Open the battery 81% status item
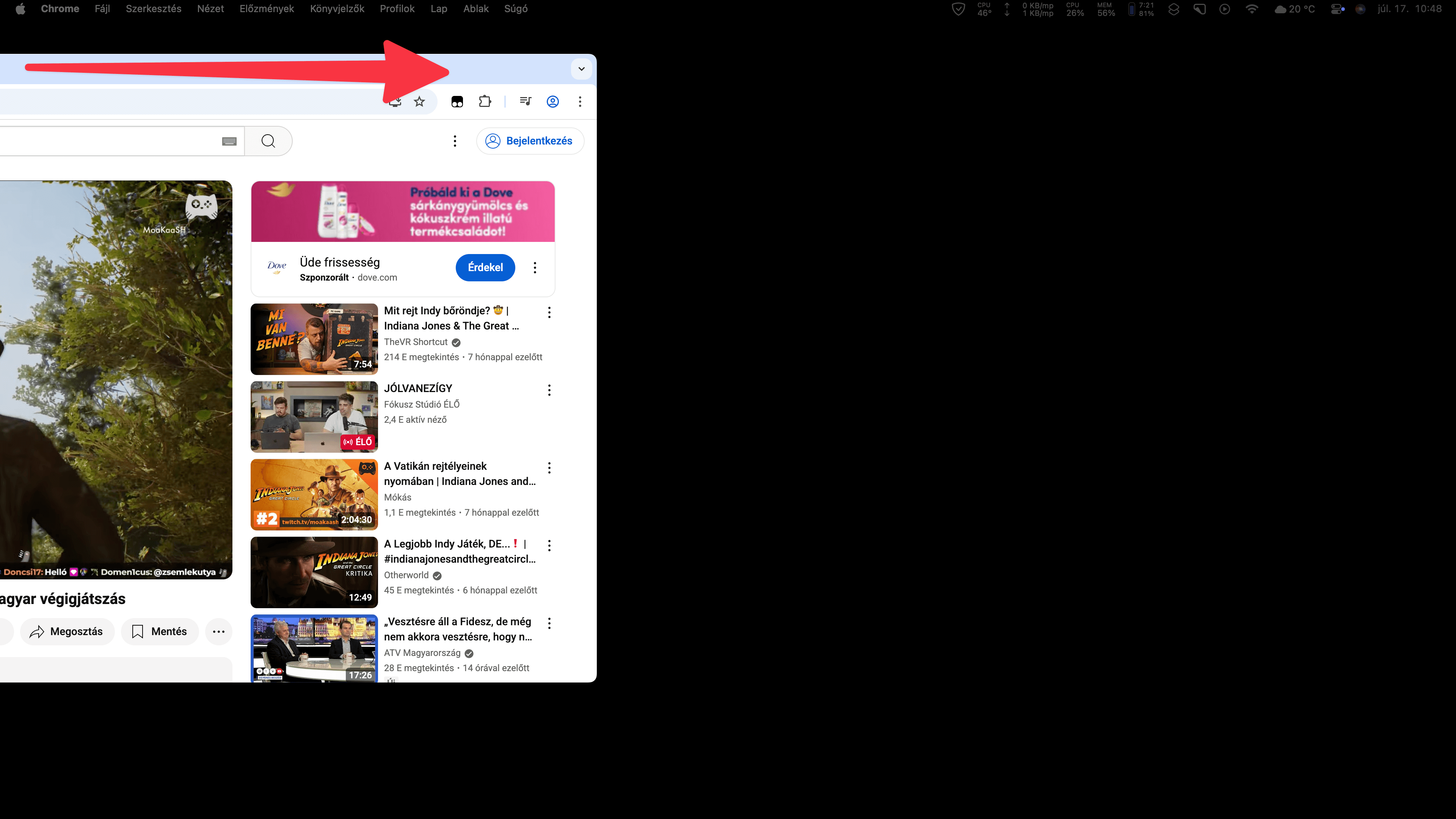The width and height of the screenshot is (1456, 819). pyautogui.click(x=1141, y=9)
